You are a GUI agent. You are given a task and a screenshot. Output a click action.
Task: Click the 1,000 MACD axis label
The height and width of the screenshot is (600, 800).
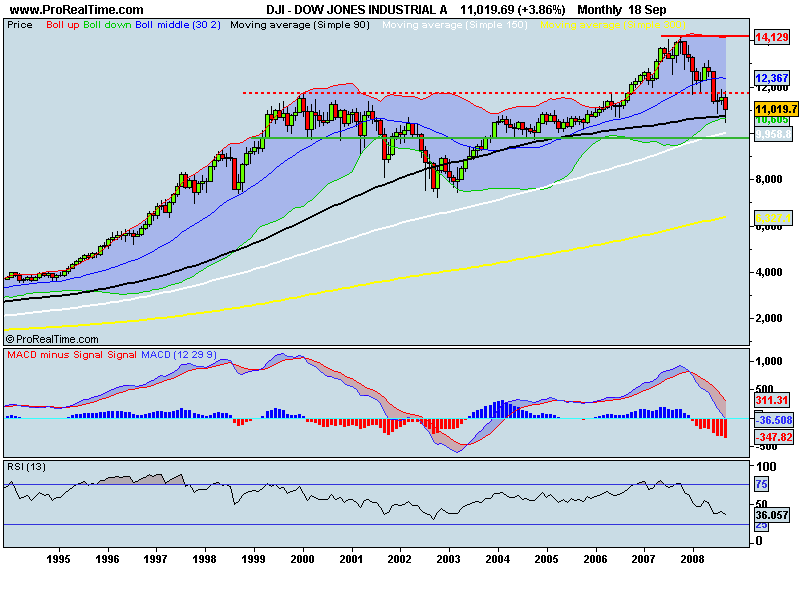768,361
